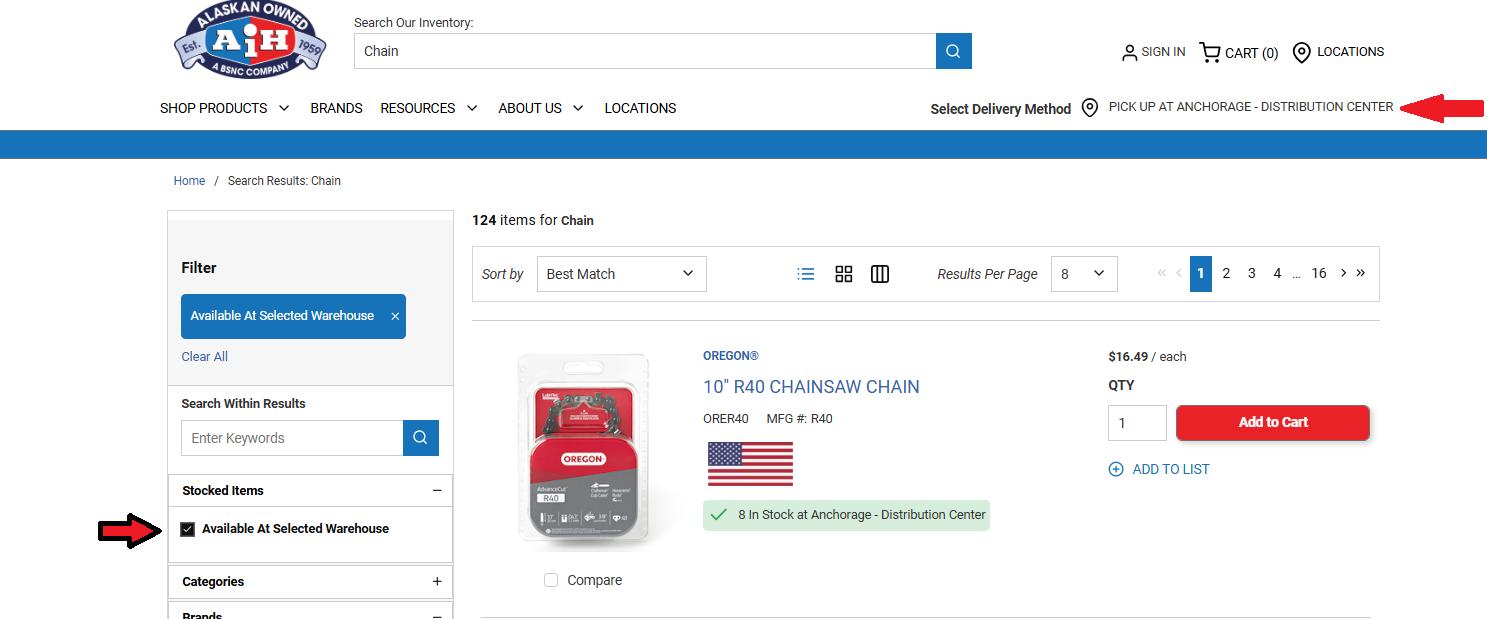1487x619 pixels.
Task: Click the Search Our Inventory input field
Action: [645, 51]
